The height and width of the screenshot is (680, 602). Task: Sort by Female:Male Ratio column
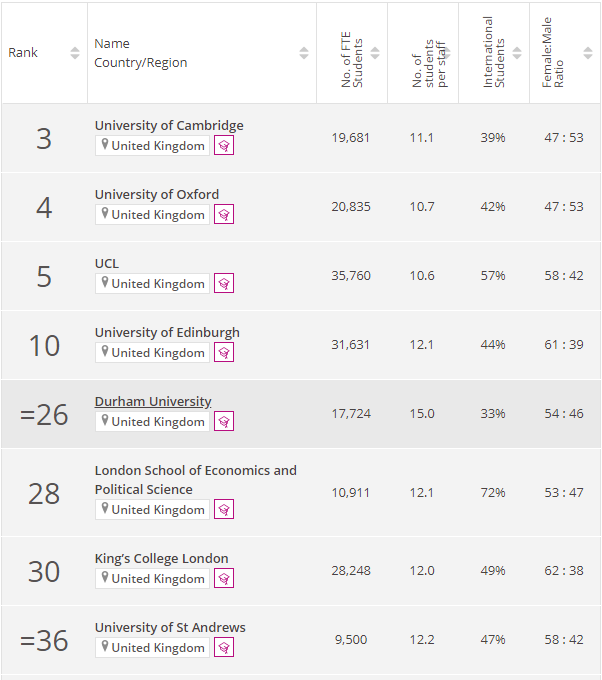[x=588, y=53]
